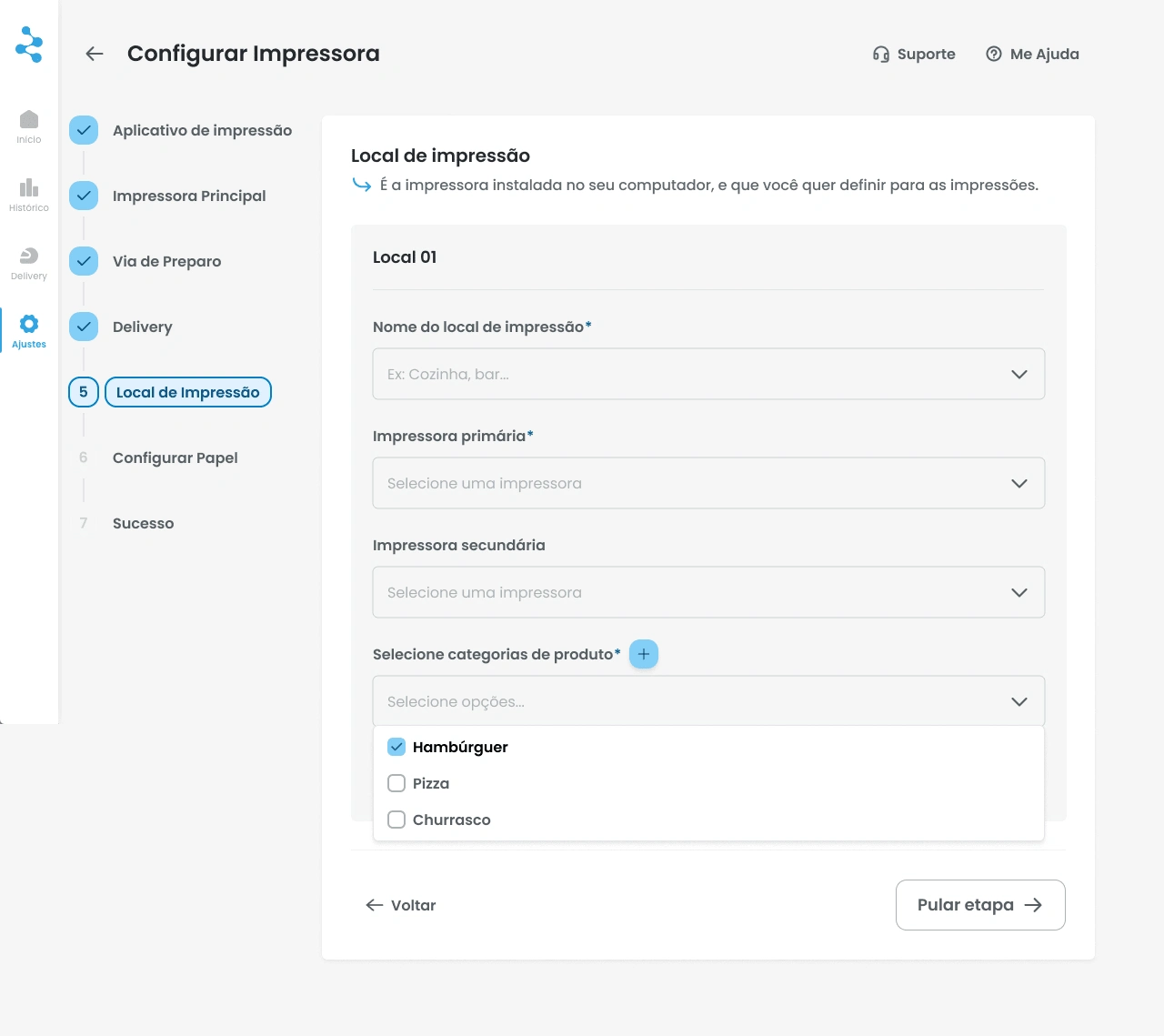Go to the Configurar Papel step
The width and height of the screenshot is (1164, 1036).
pyautogui.click(x=175, y=458)
